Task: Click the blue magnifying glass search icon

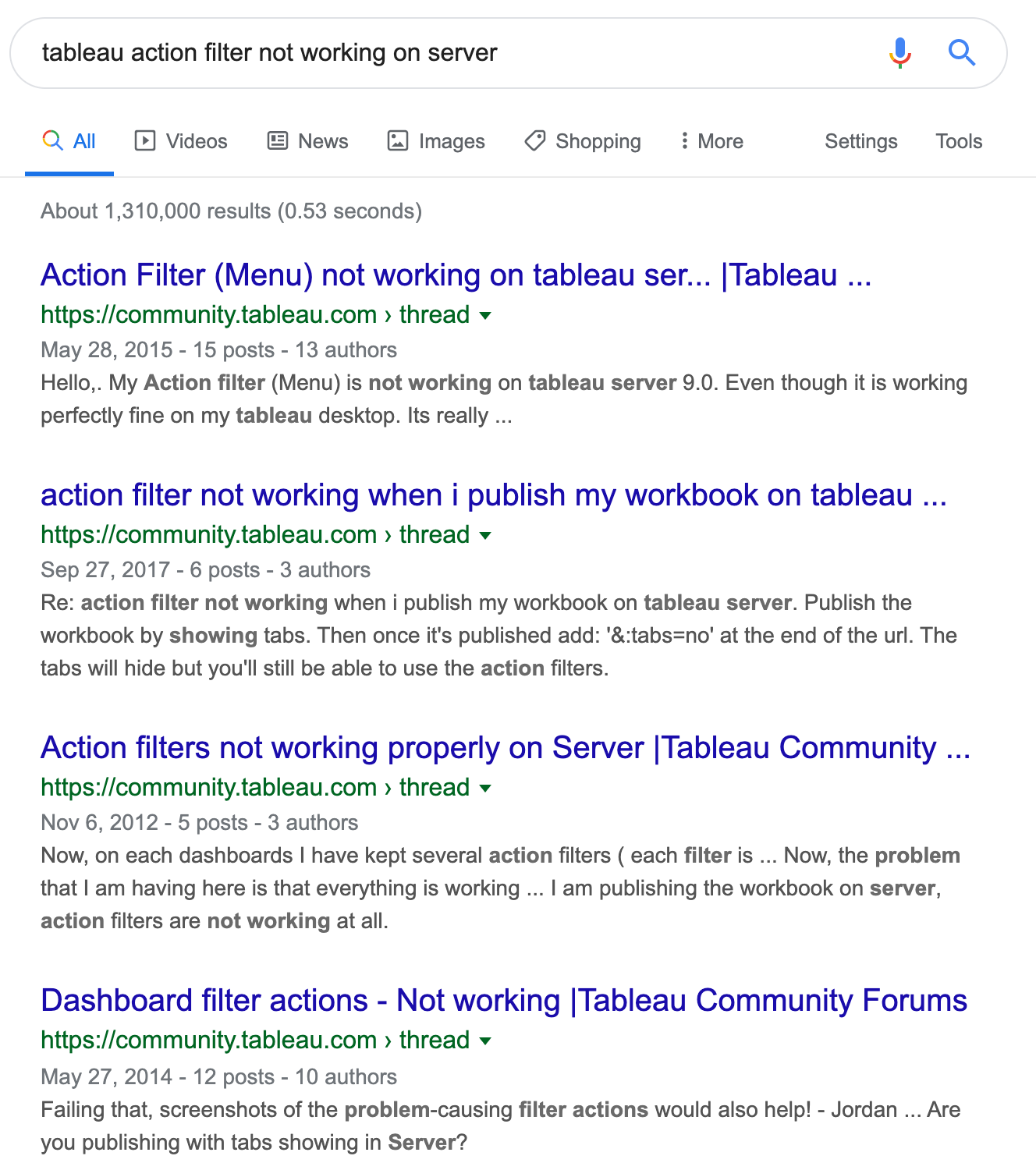Action: [962, 53]
